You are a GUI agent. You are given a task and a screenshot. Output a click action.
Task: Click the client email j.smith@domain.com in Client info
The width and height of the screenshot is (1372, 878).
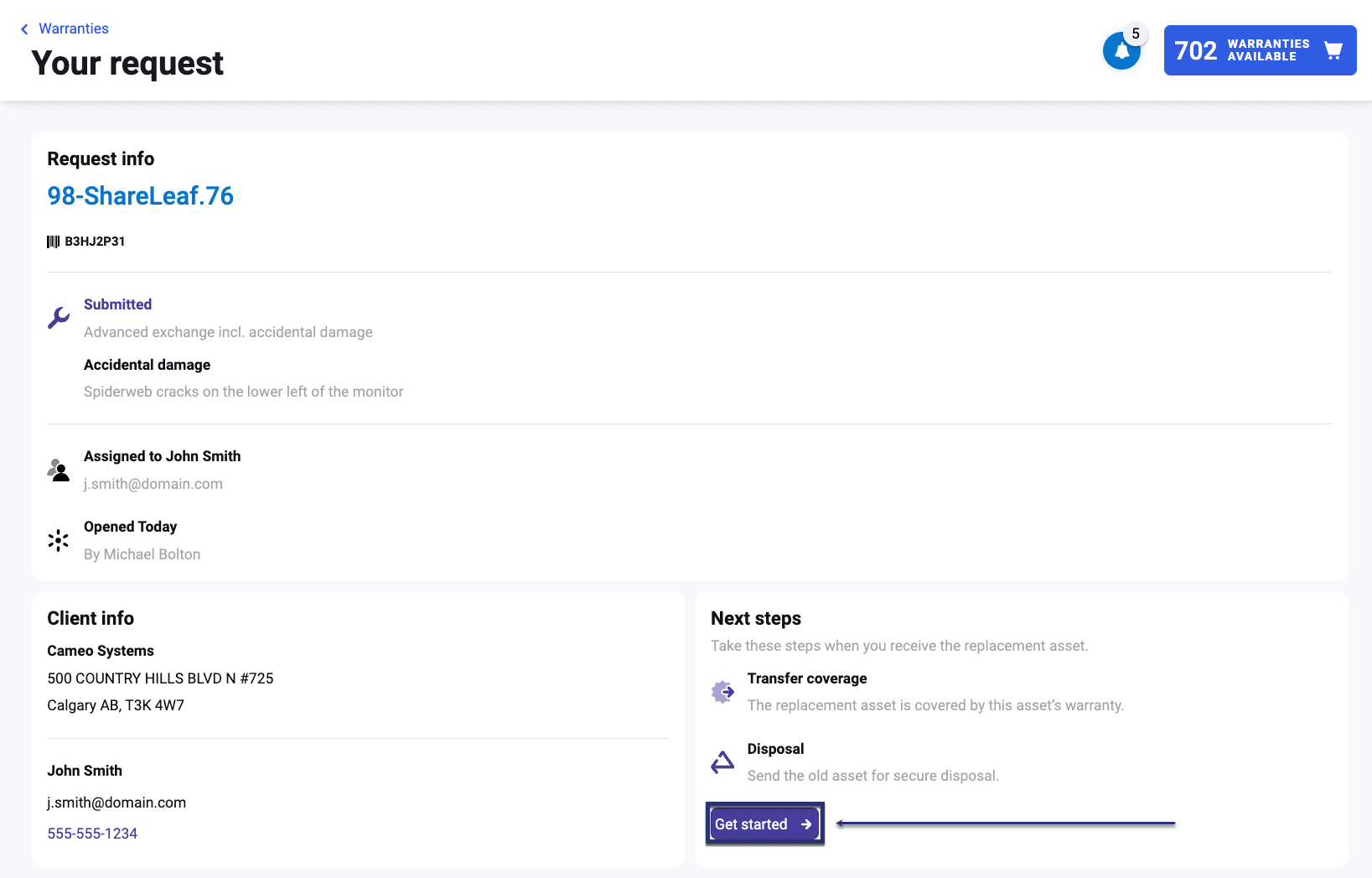116,803
